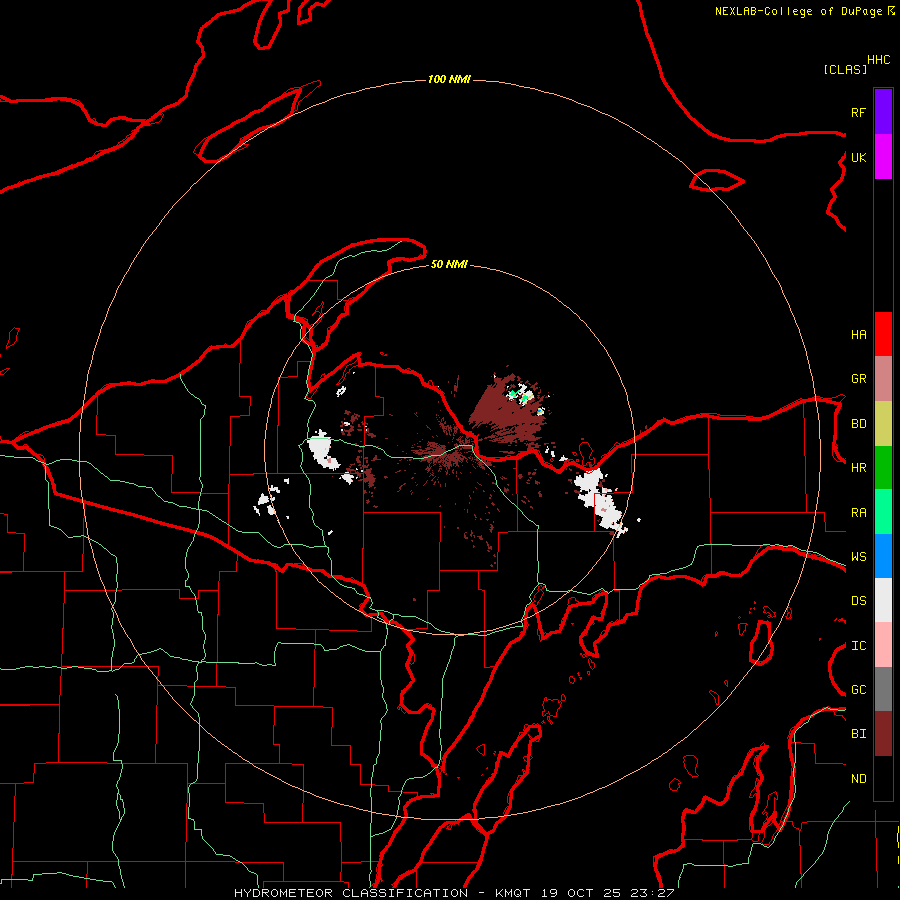Screen dimensions: 900x900
Task: Click the "50 NMI" range ring label
Action: tap(449, 264)
